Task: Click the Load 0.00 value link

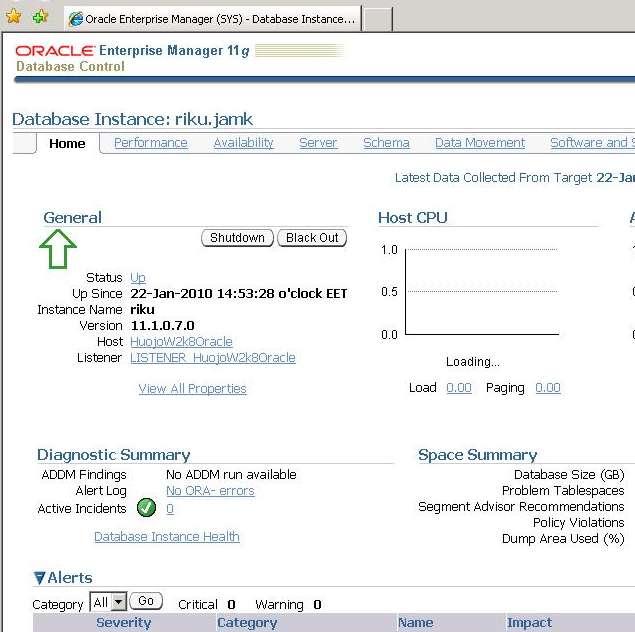Action: [459, 387]
